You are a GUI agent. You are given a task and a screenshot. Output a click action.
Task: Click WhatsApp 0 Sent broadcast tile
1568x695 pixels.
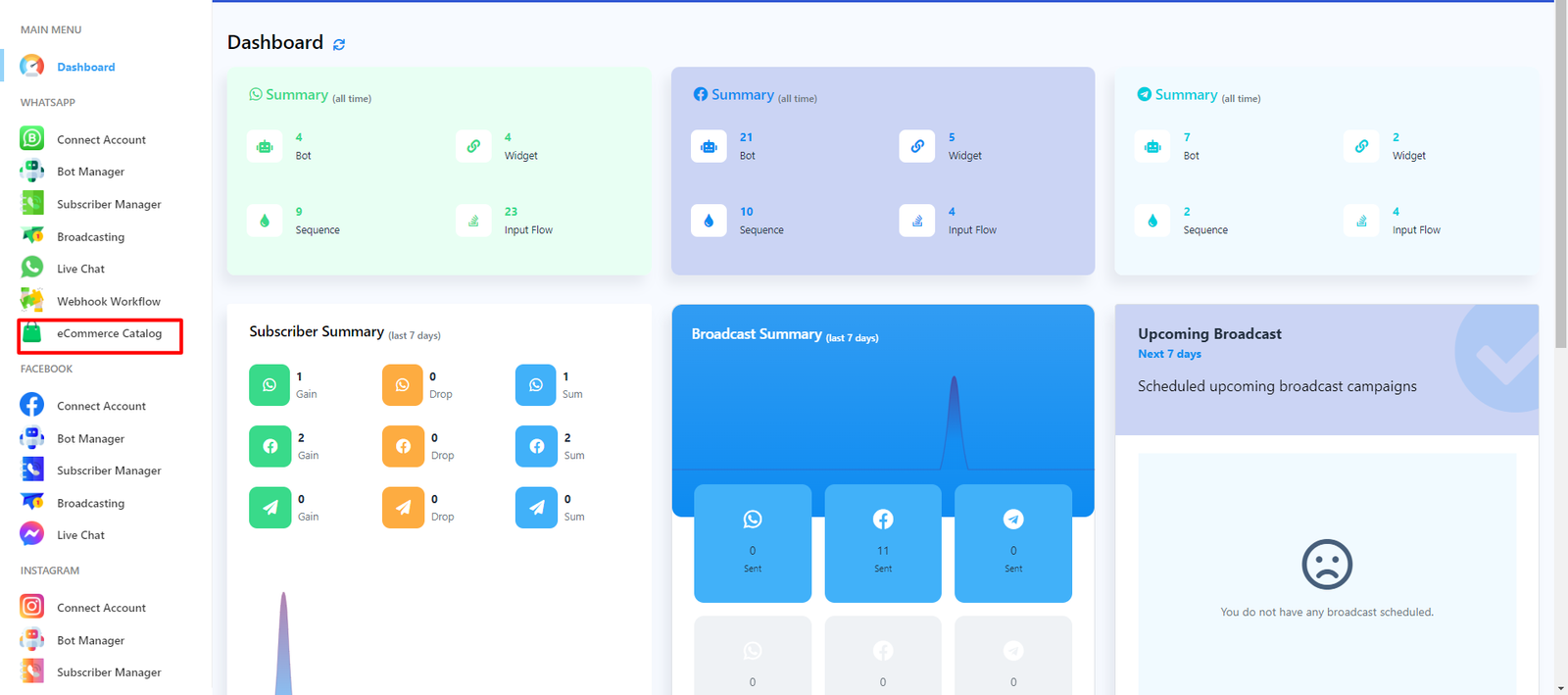(x=753, y=543)
